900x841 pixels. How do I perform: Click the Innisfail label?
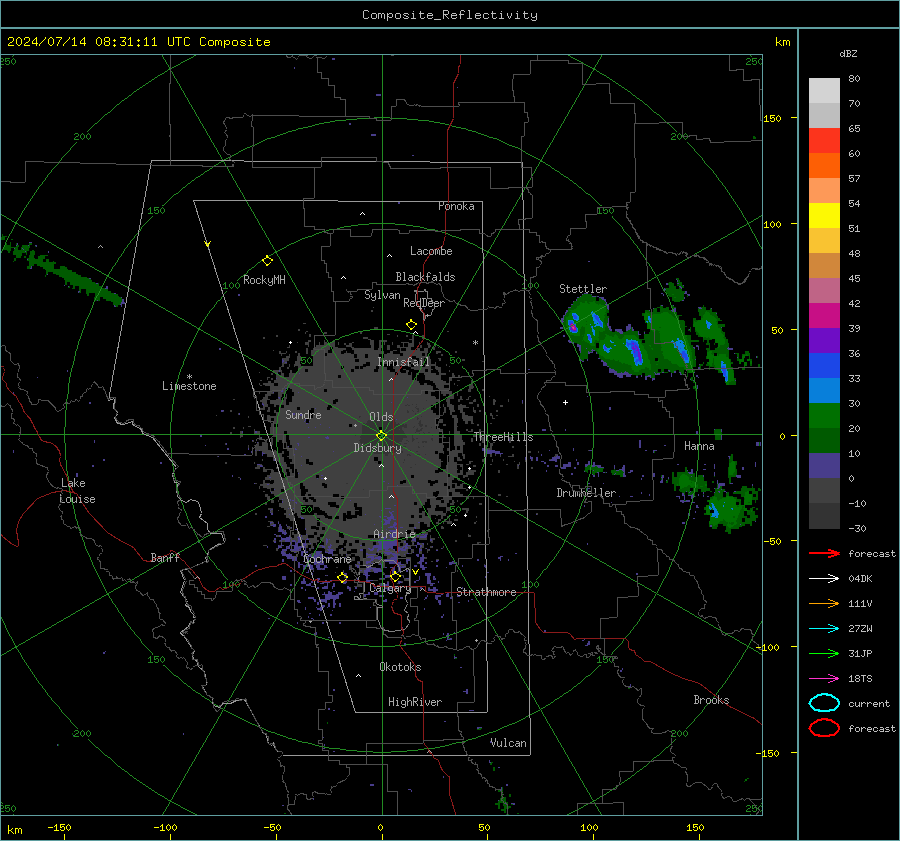[x=404, y=362]
